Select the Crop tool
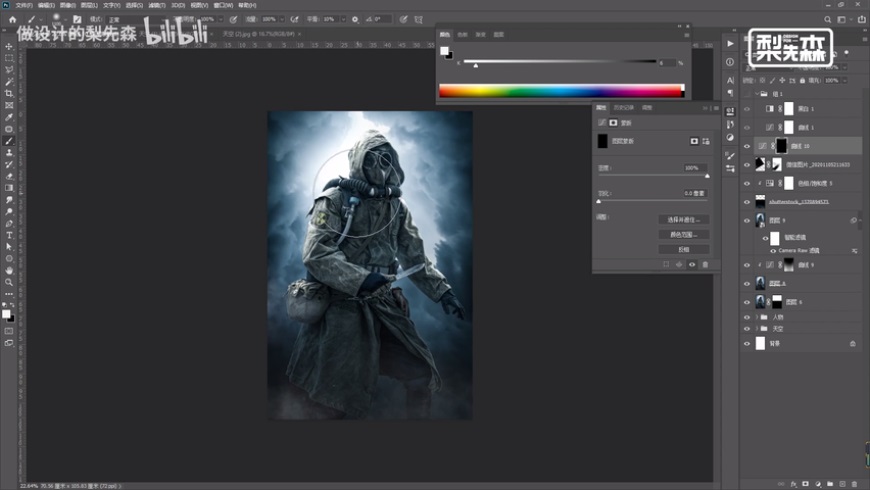870x490 pixels. pyautogui.click(x=9, y=93)
